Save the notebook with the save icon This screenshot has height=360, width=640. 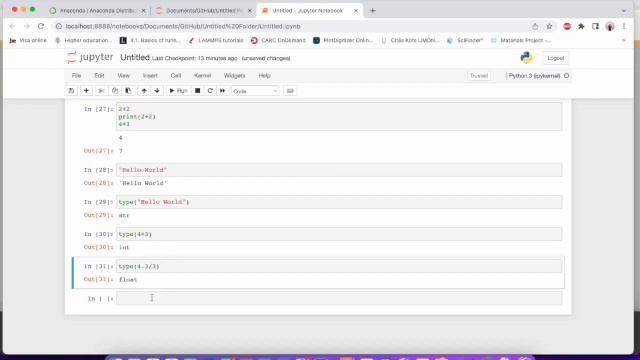tap(71, 91)
